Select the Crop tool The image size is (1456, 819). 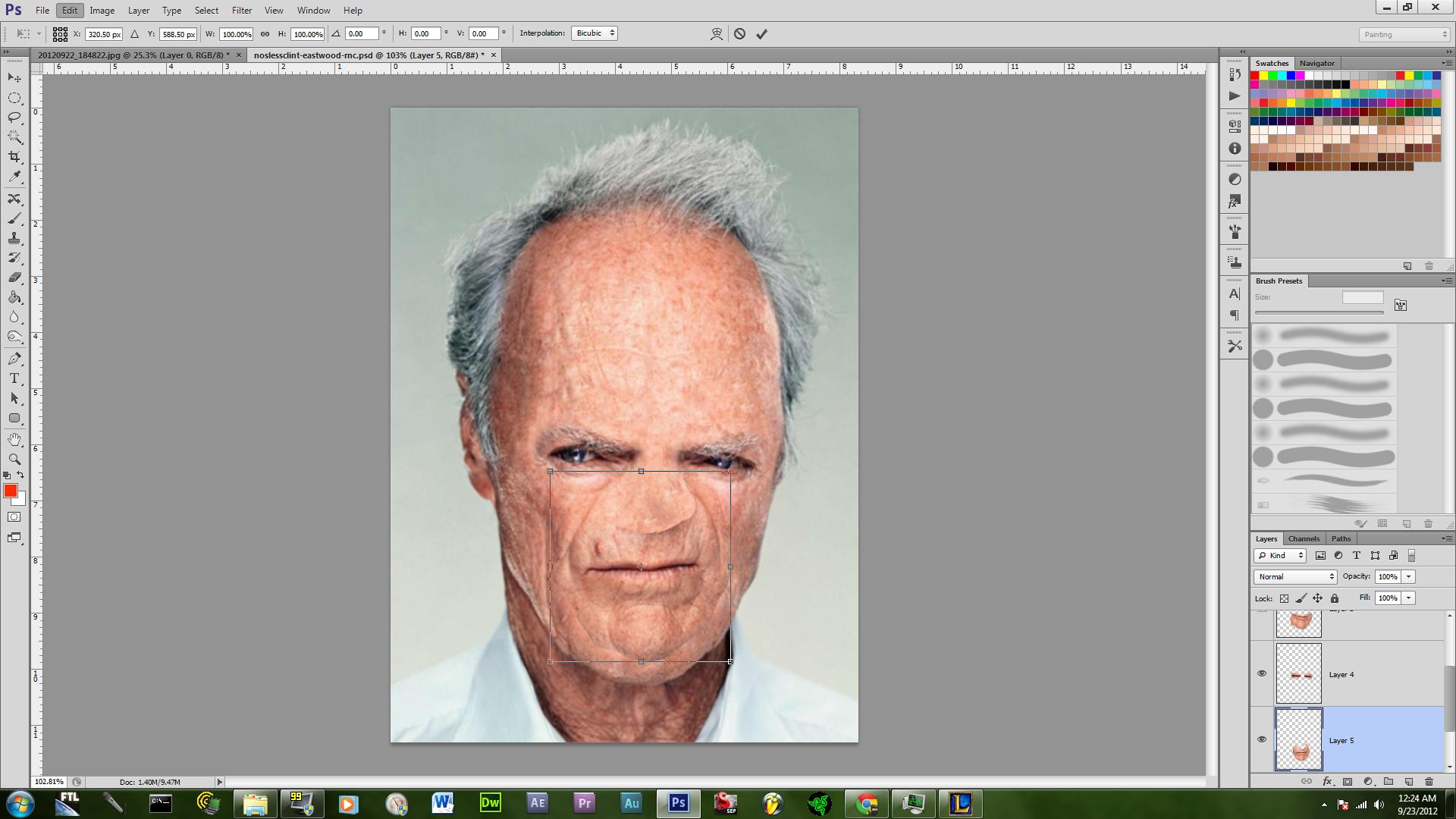(x=14, y=157)
